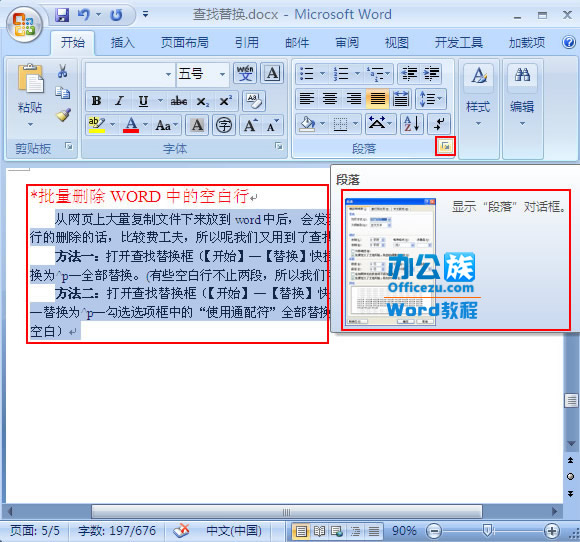Copy the selection using the copy icon
This screenshot has height=542, width=580.
[63, 92]
